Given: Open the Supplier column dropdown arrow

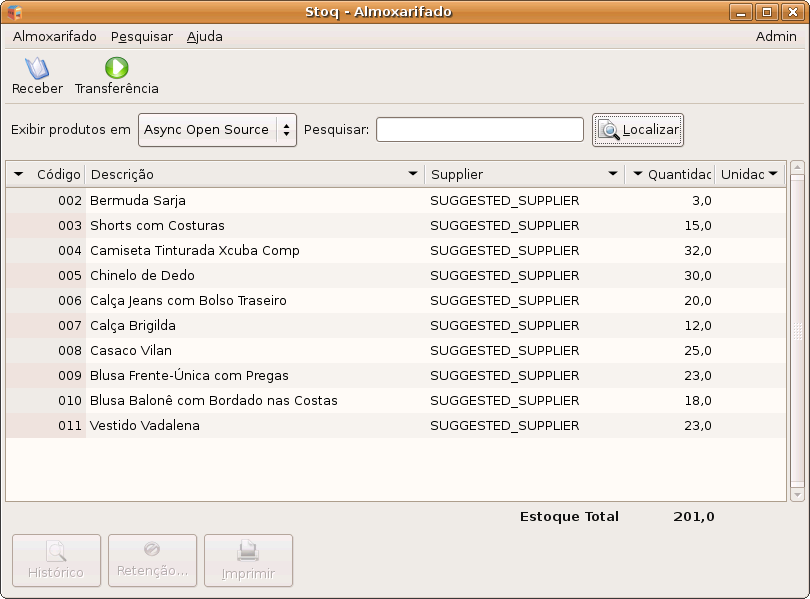Looking at the screenshot, I should (x=613, y=174).
